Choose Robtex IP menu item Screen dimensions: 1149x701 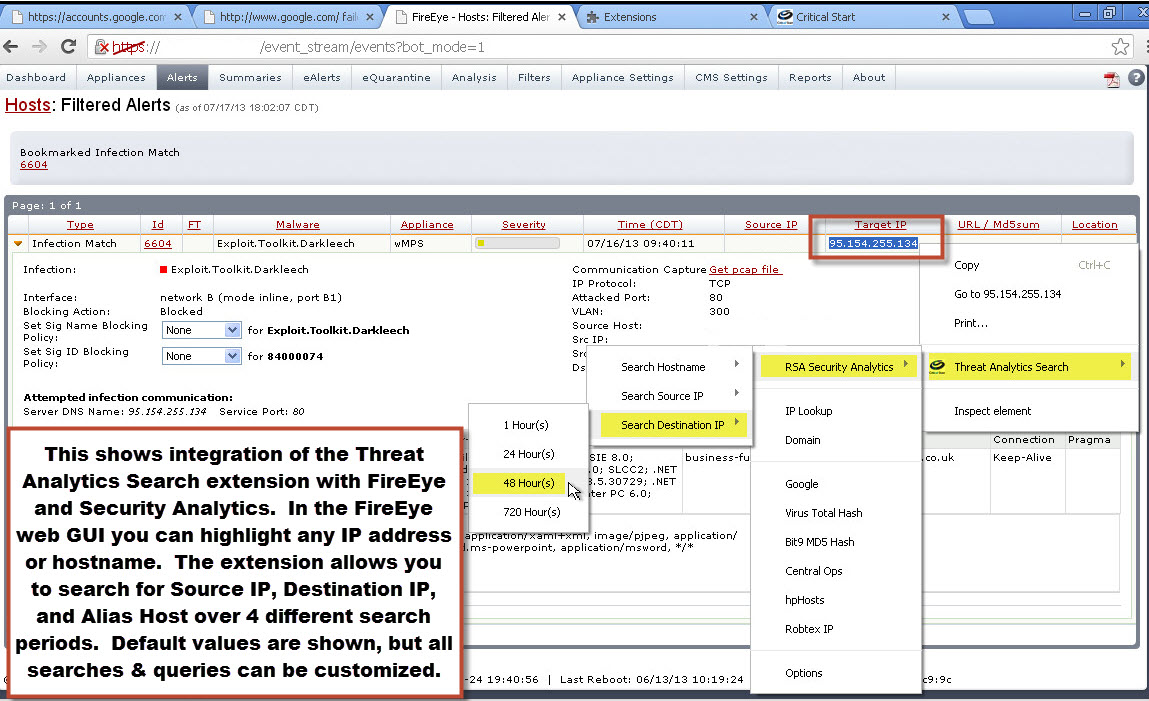click(x=809, y=628)
